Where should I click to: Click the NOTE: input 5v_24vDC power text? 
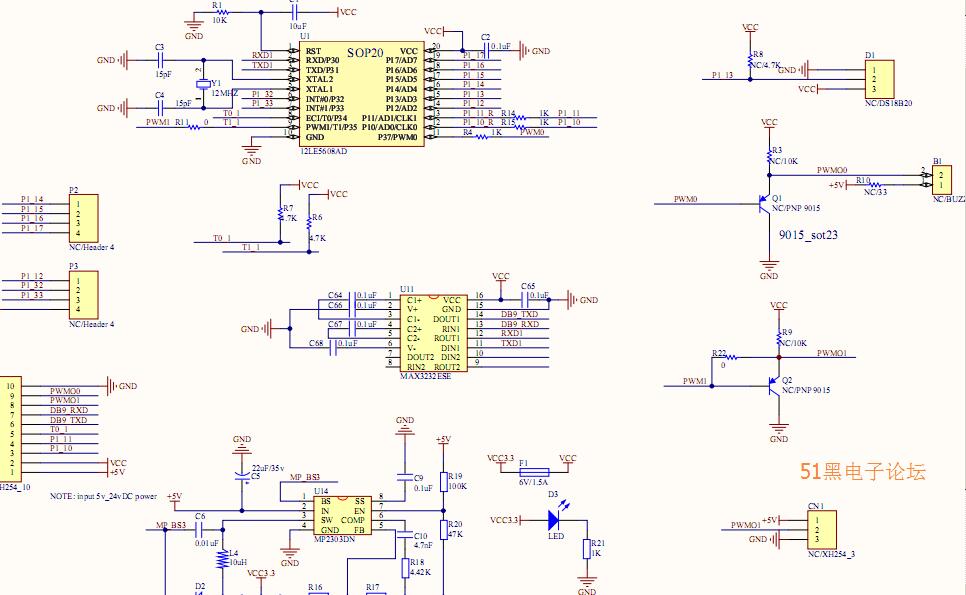pos(104,496)
